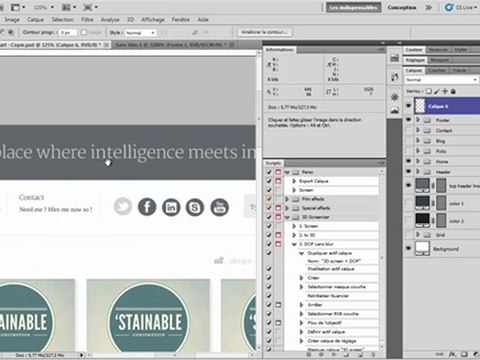Select the Les indispensables workspace
Image resolution: width=480 pixels, height=360 pixels.
353,7
